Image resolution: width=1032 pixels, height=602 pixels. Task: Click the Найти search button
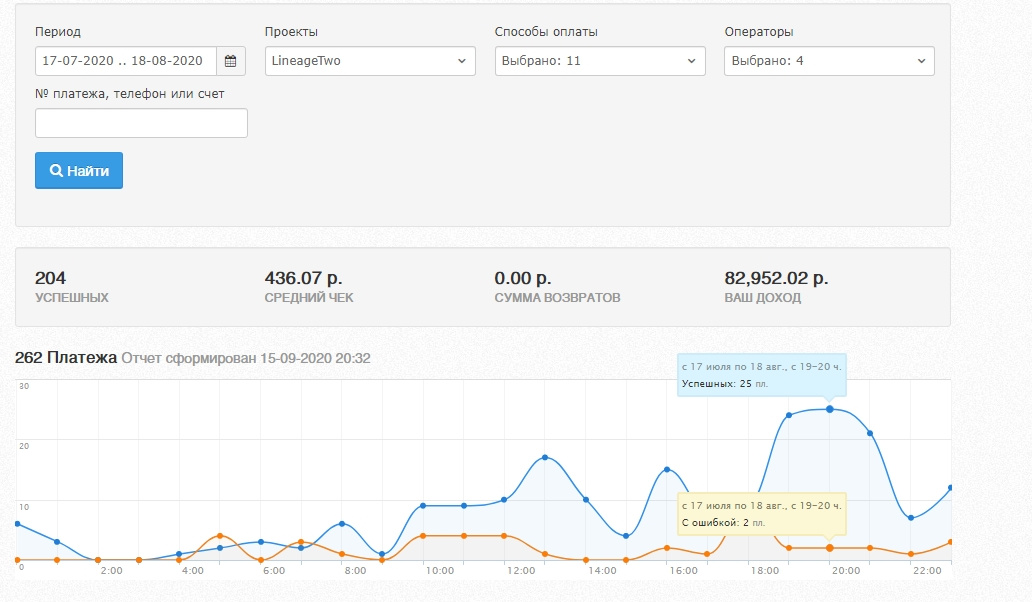coord(79,170)
